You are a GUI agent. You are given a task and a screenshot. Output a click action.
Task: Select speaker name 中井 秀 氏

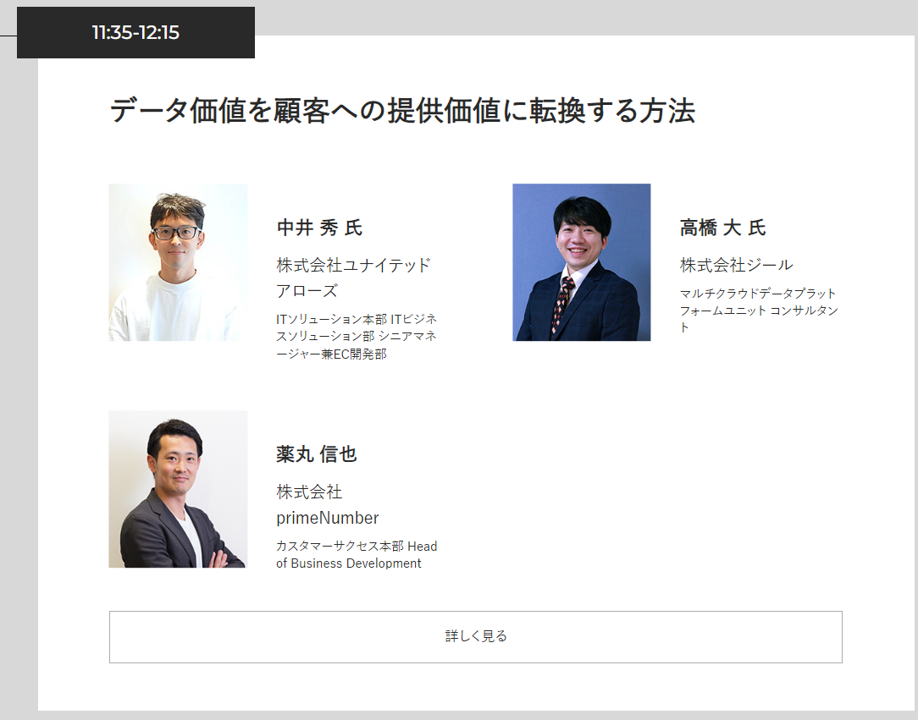[319, 227]
